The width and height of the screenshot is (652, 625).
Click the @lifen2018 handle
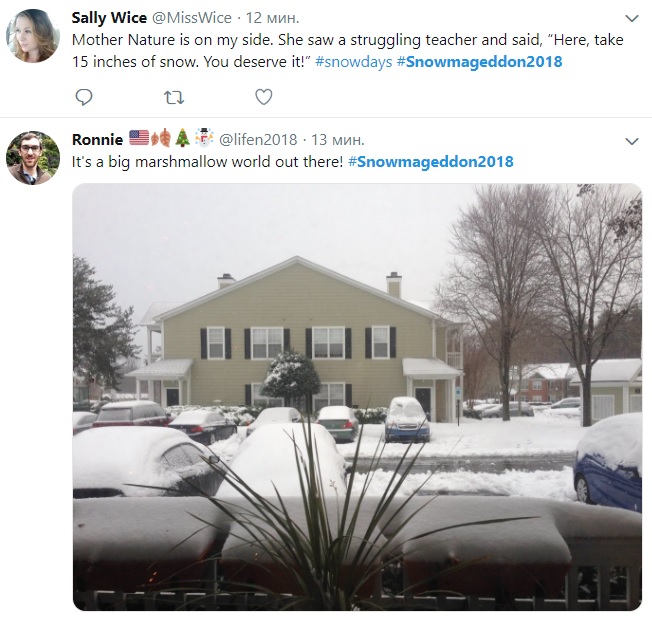click(258, 140)
